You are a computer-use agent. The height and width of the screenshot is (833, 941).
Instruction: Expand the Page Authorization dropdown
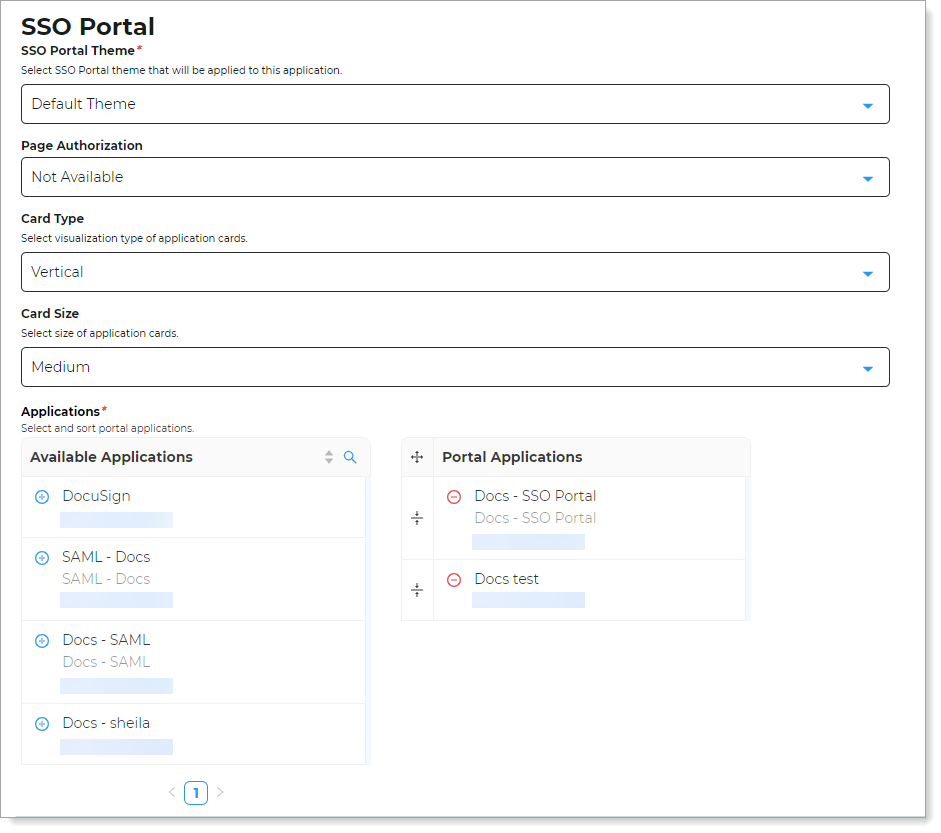click(455, 177)
